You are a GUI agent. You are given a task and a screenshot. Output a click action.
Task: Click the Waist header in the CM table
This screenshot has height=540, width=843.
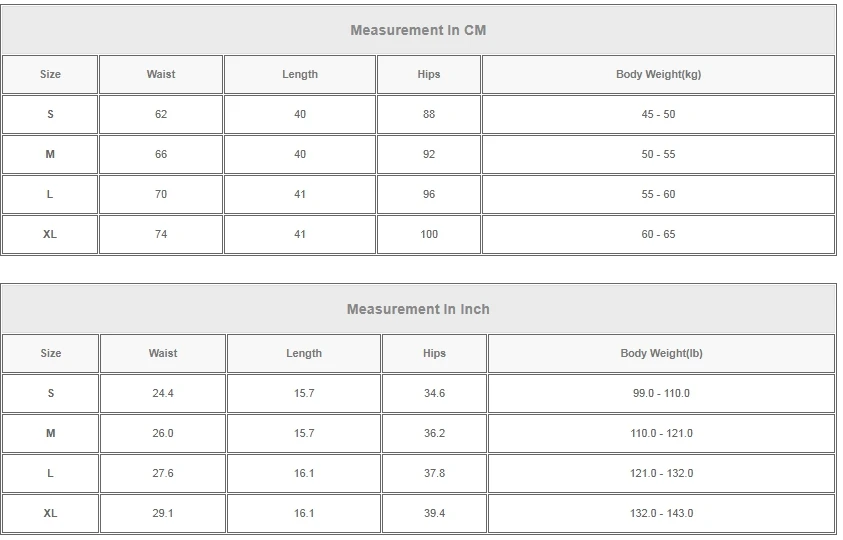click(x=161, y=74)
